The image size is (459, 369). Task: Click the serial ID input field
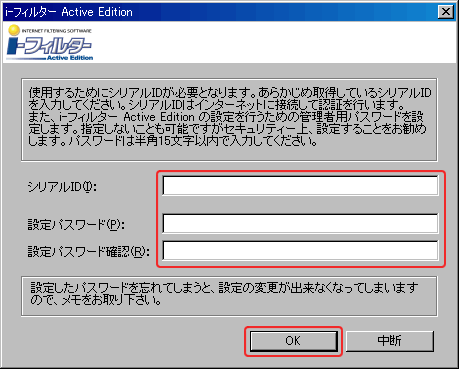click(300, 186)
